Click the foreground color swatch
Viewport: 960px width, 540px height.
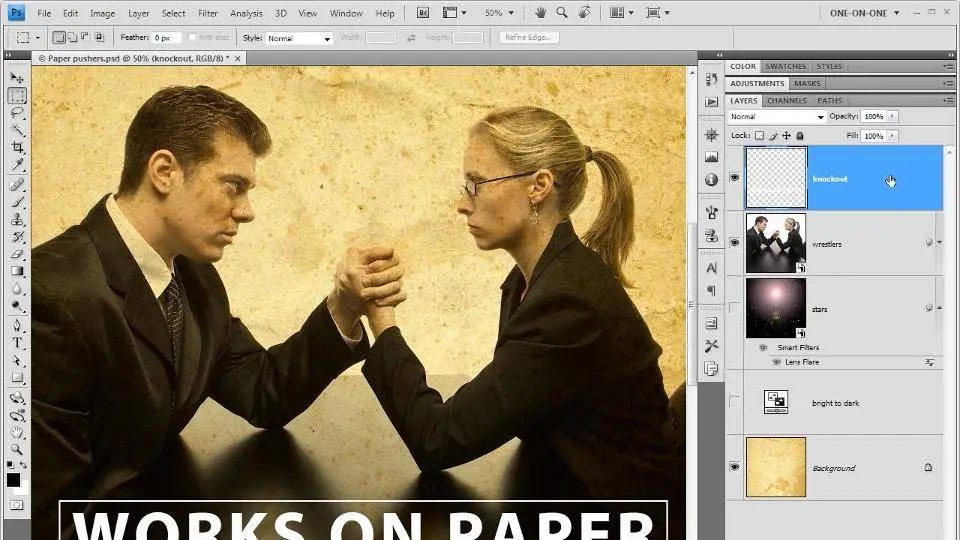tap(13, 480)
